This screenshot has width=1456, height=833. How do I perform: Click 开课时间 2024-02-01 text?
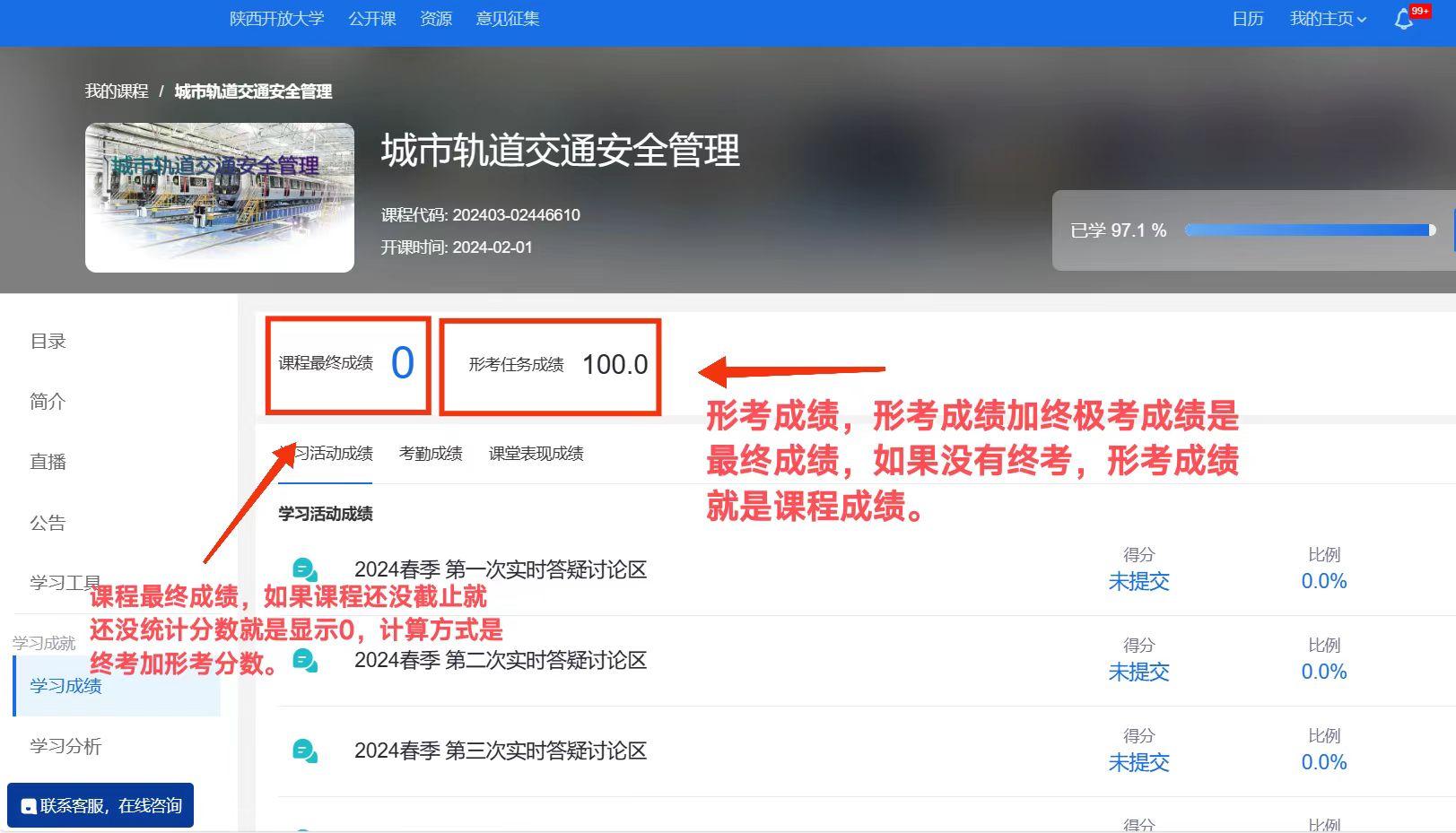point(457,247)
